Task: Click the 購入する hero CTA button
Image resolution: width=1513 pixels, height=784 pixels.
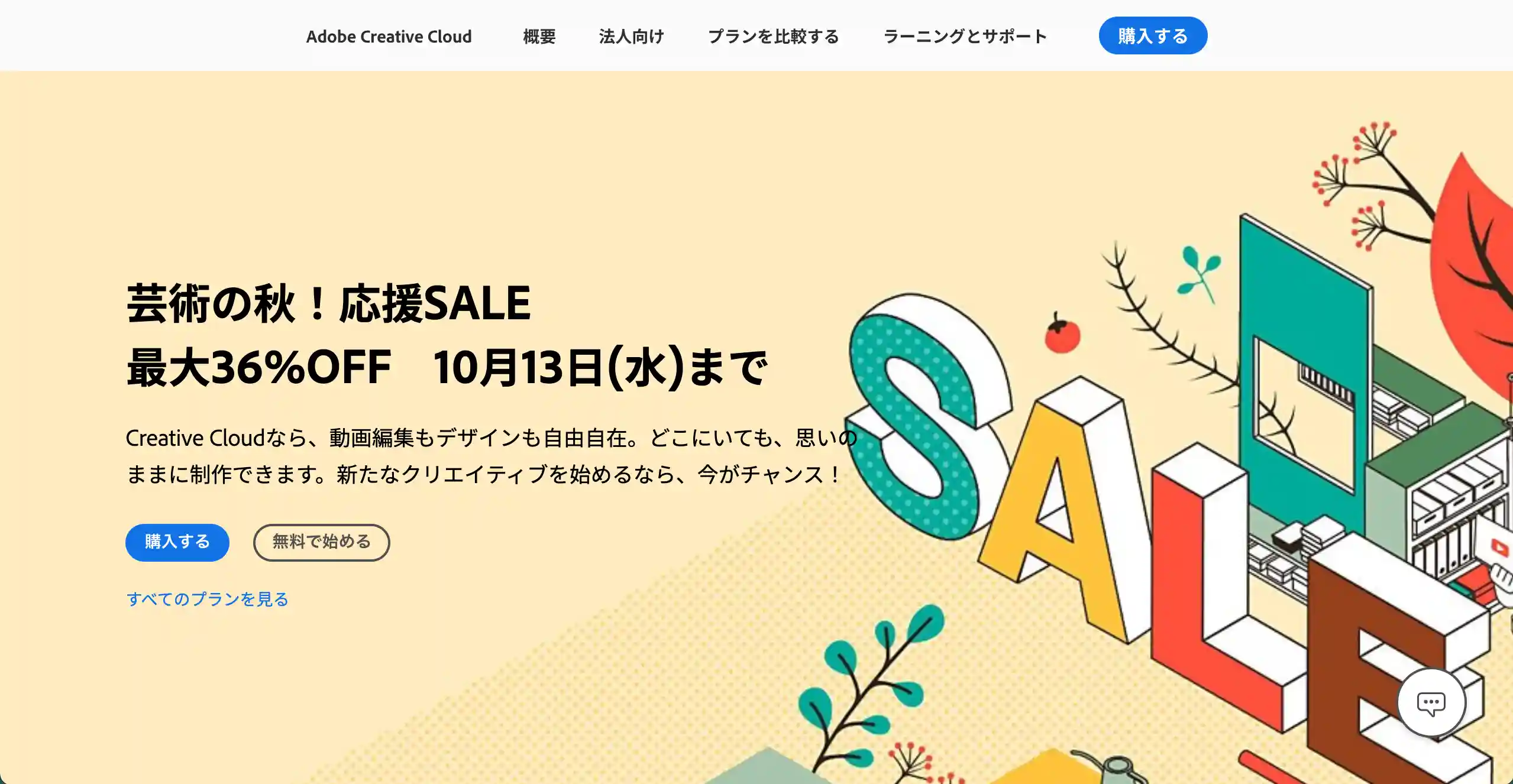Action: pos(178,542)
